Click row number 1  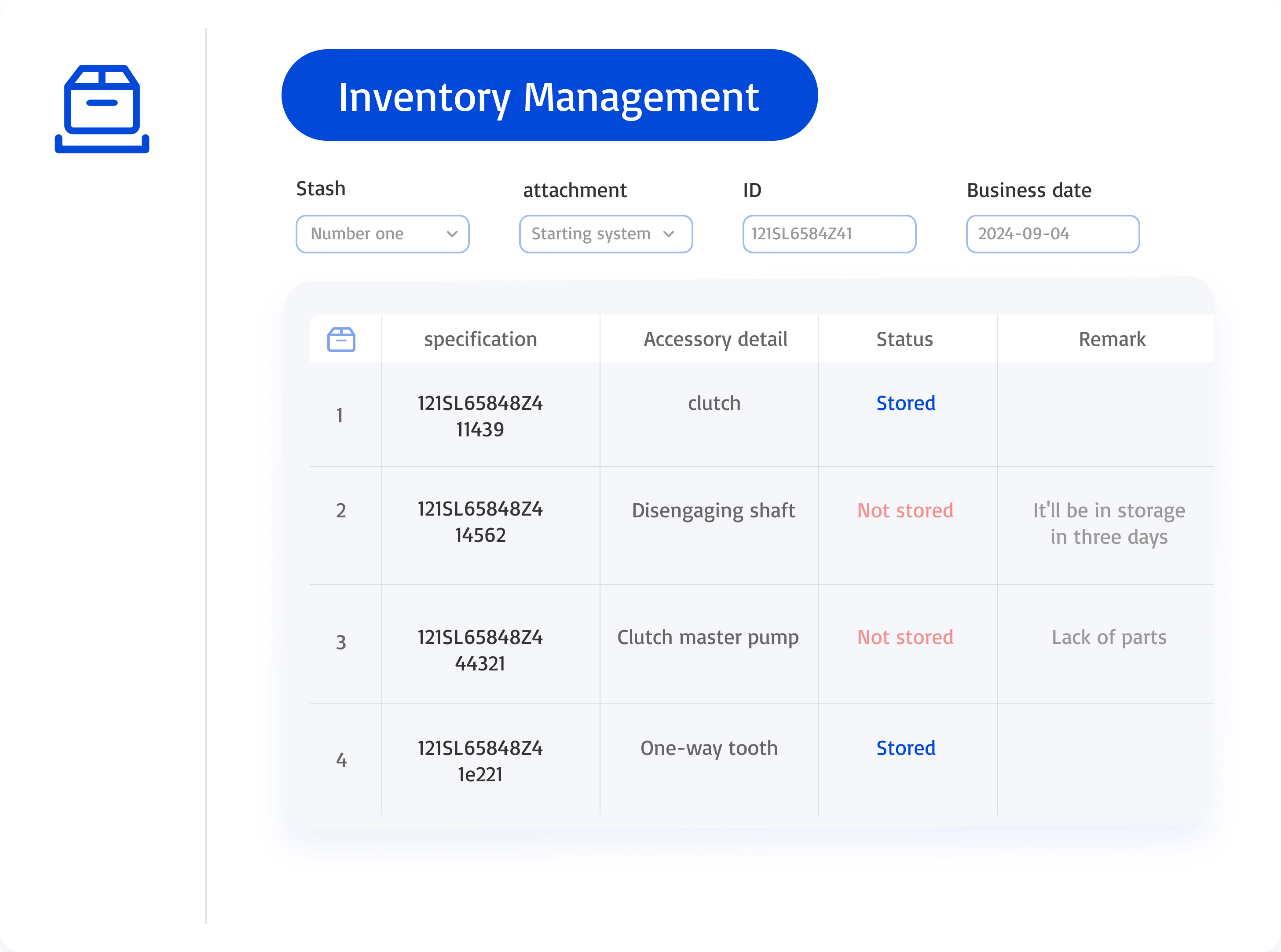[340, 415]
